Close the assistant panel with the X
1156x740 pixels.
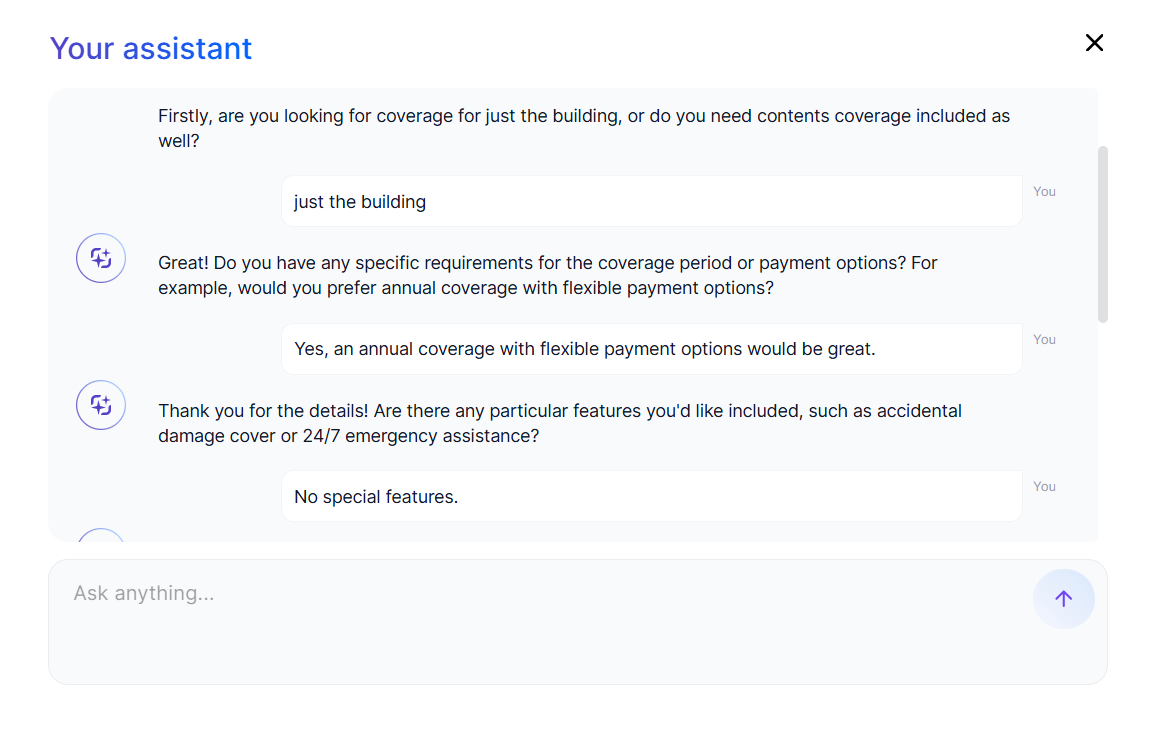coord(1094,42)
